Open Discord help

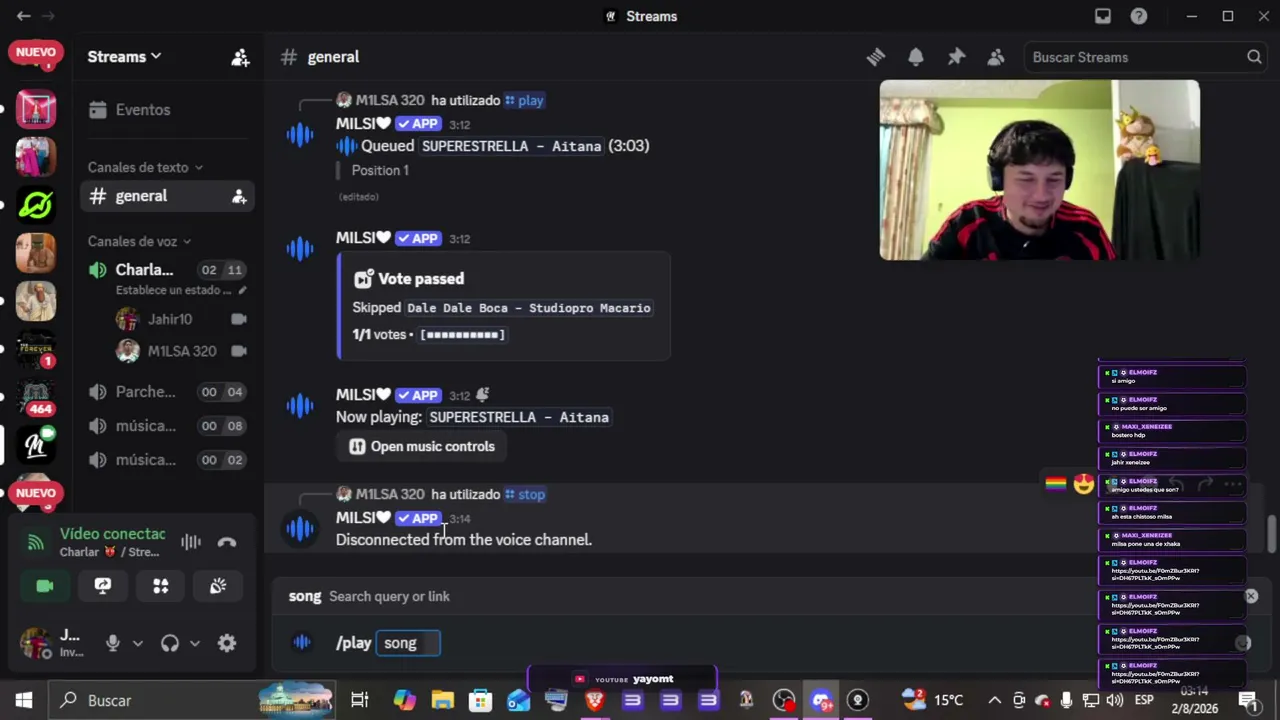1139,16
